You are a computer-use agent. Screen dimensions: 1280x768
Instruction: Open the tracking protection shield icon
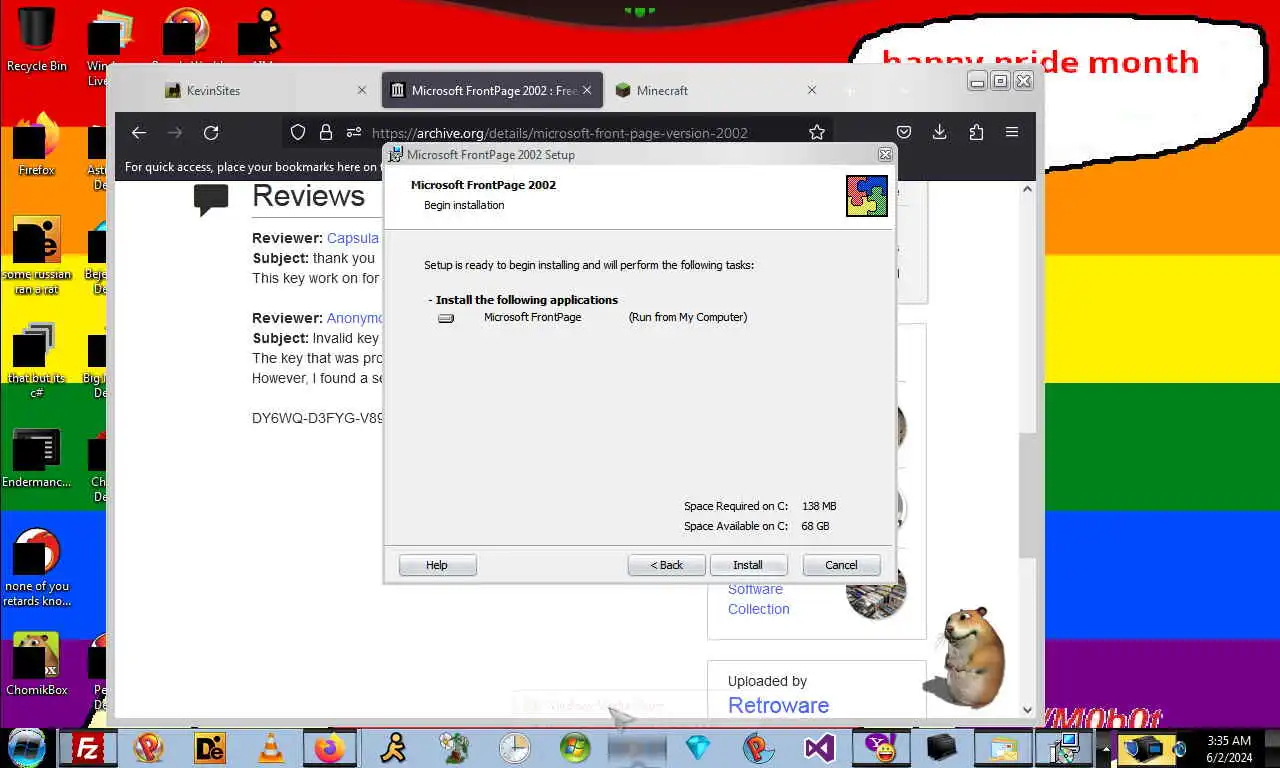point(297,132)
